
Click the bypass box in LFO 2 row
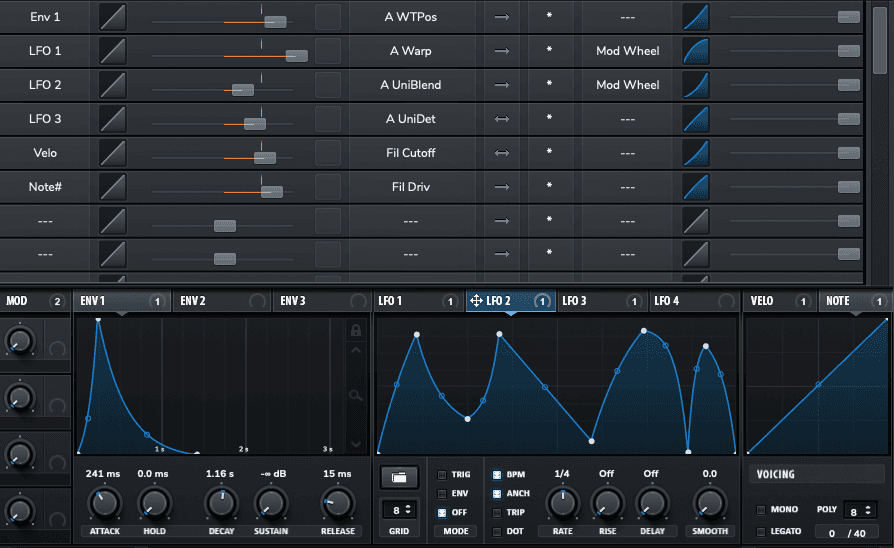[x=328, y=85]
